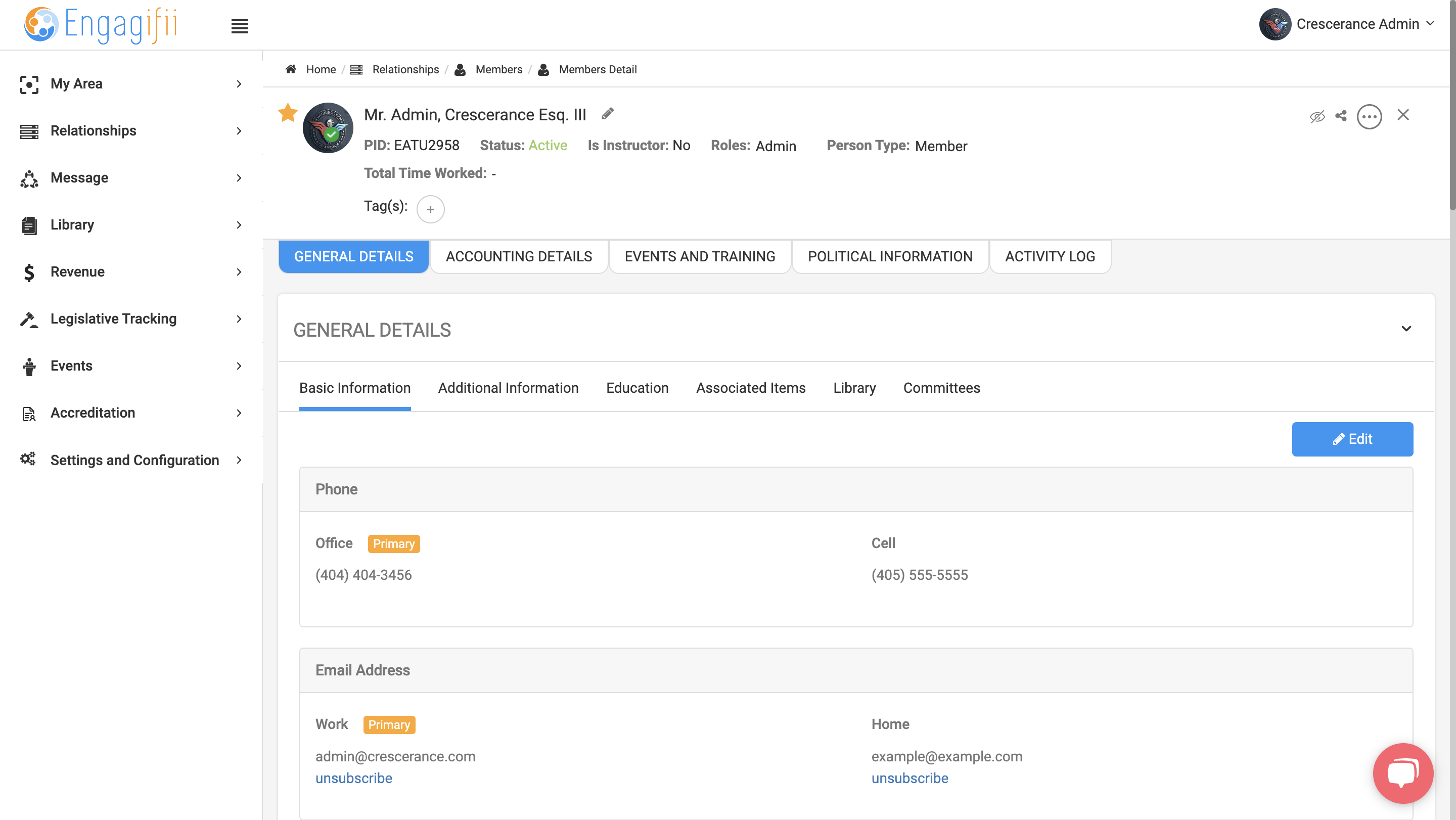Expand the Library sidebar menu
1456x820 pixels.
click(131, 224)
